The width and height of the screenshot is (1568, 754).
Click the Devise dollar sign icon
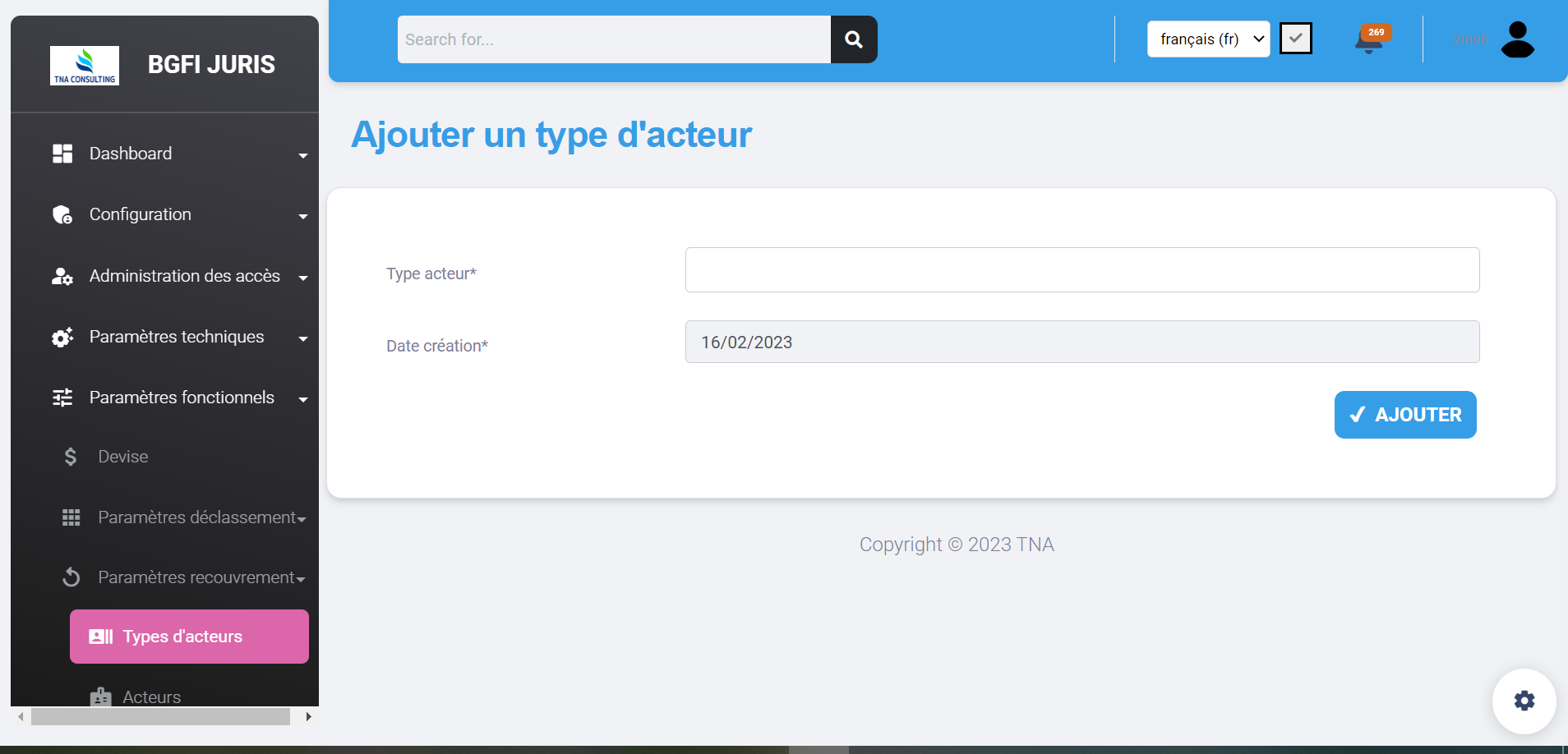pyautogui.click(x=71, y=457)
